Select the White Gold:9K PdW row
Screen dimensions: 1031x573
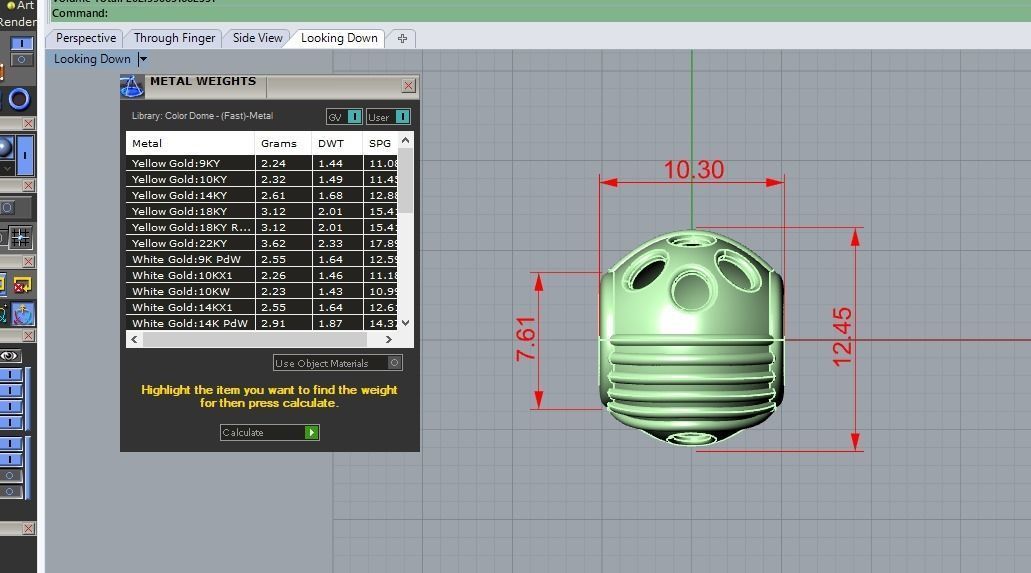[x=262, y=259]
